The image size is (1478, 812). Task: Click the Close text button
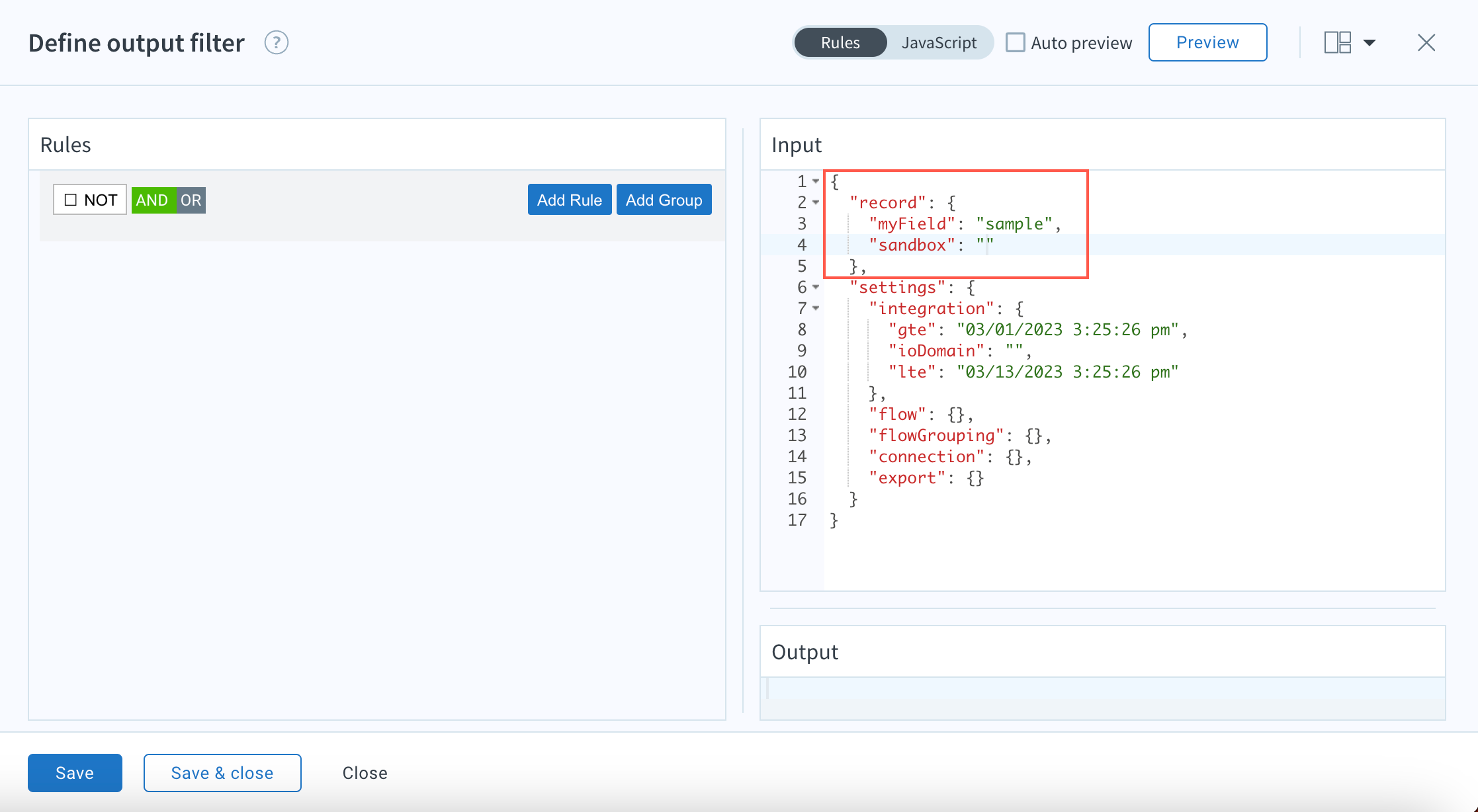point(365,773)
